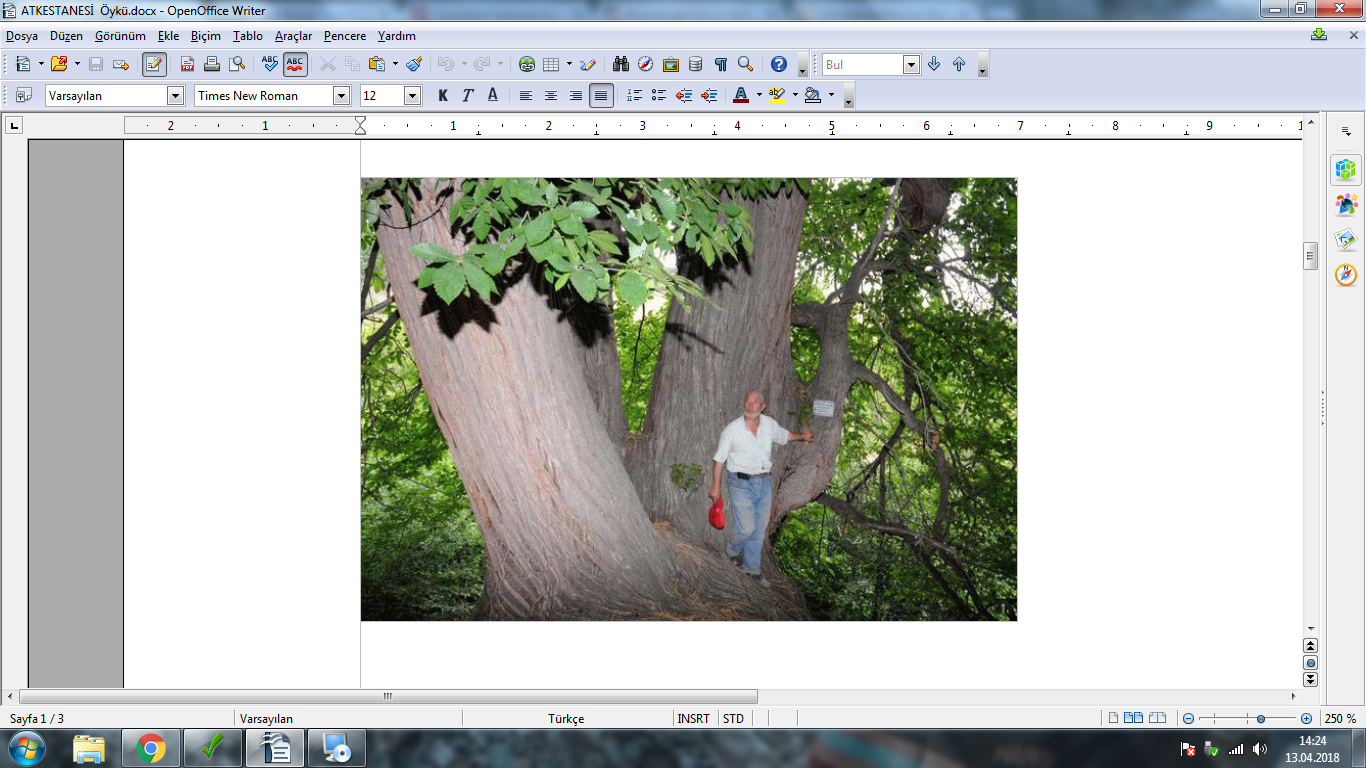Click INSRT insert mode status field
Screen dimensions: 1366x768
click(693, 718)
